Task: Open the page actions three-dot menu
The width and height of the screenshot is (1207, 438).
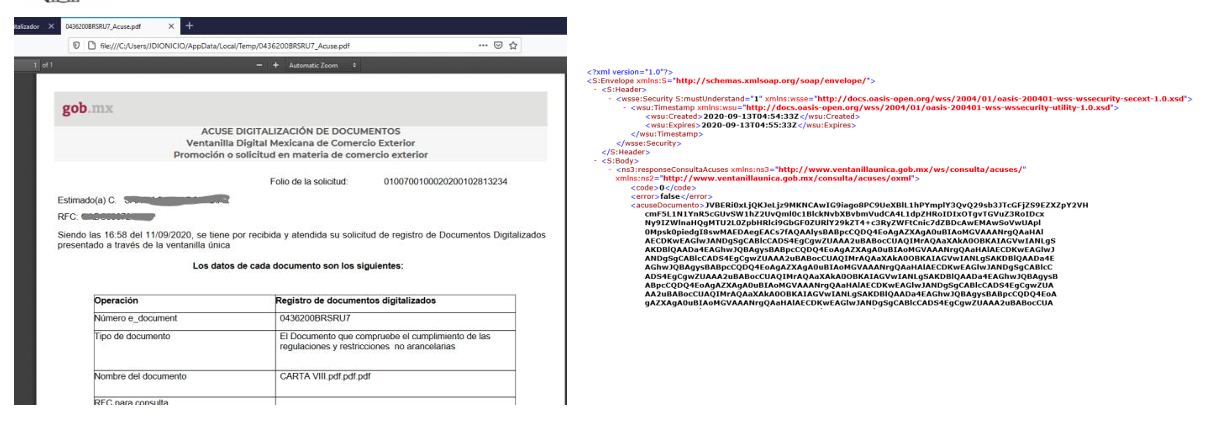Action: tap(483, 45)
